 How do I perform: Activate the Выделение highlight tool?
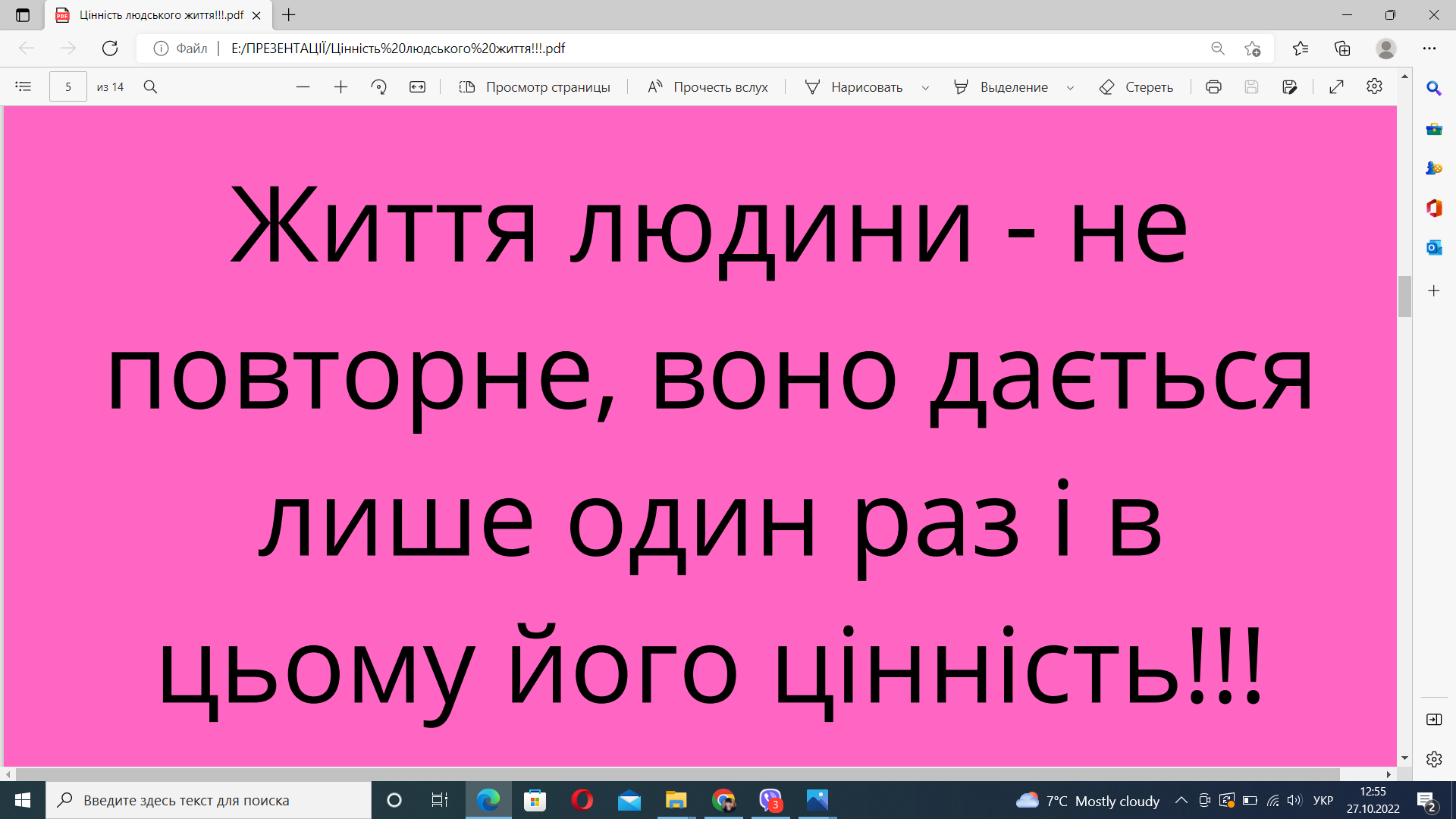click(1001, 87)
